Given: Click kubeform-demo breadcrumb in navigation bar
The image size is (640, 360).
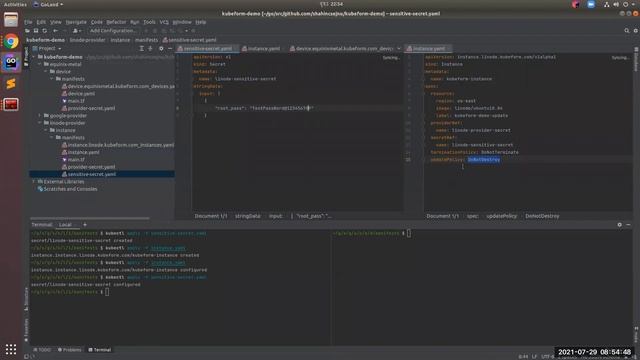Looking at the screenshot, I should [45, 40].
